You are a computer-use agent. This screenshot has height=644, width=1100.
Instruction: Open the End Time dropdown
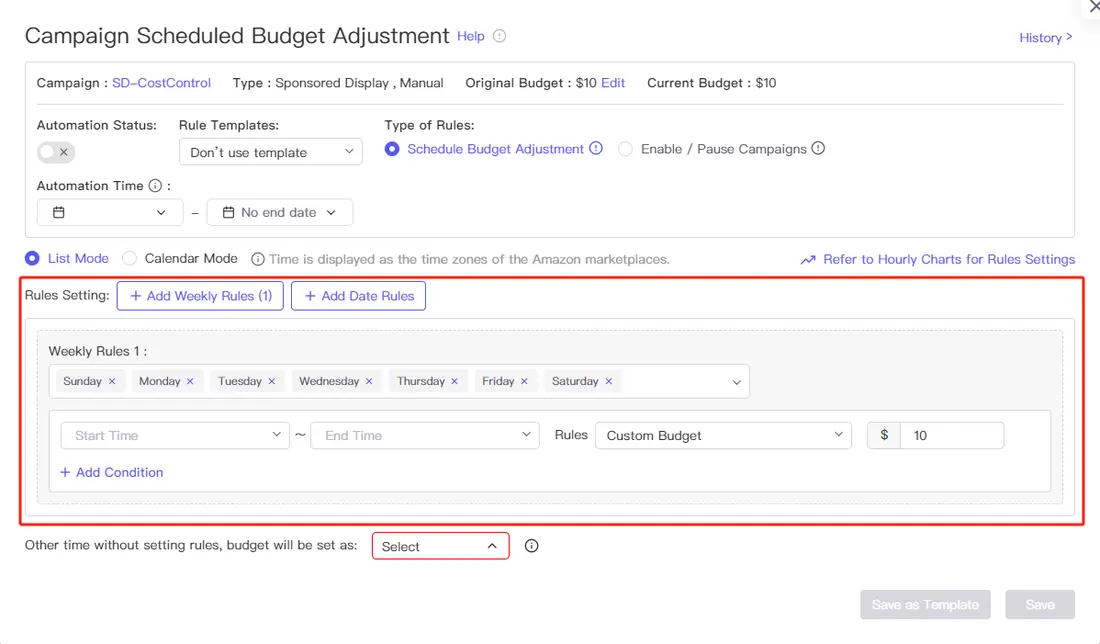click(x=425, y=436)
